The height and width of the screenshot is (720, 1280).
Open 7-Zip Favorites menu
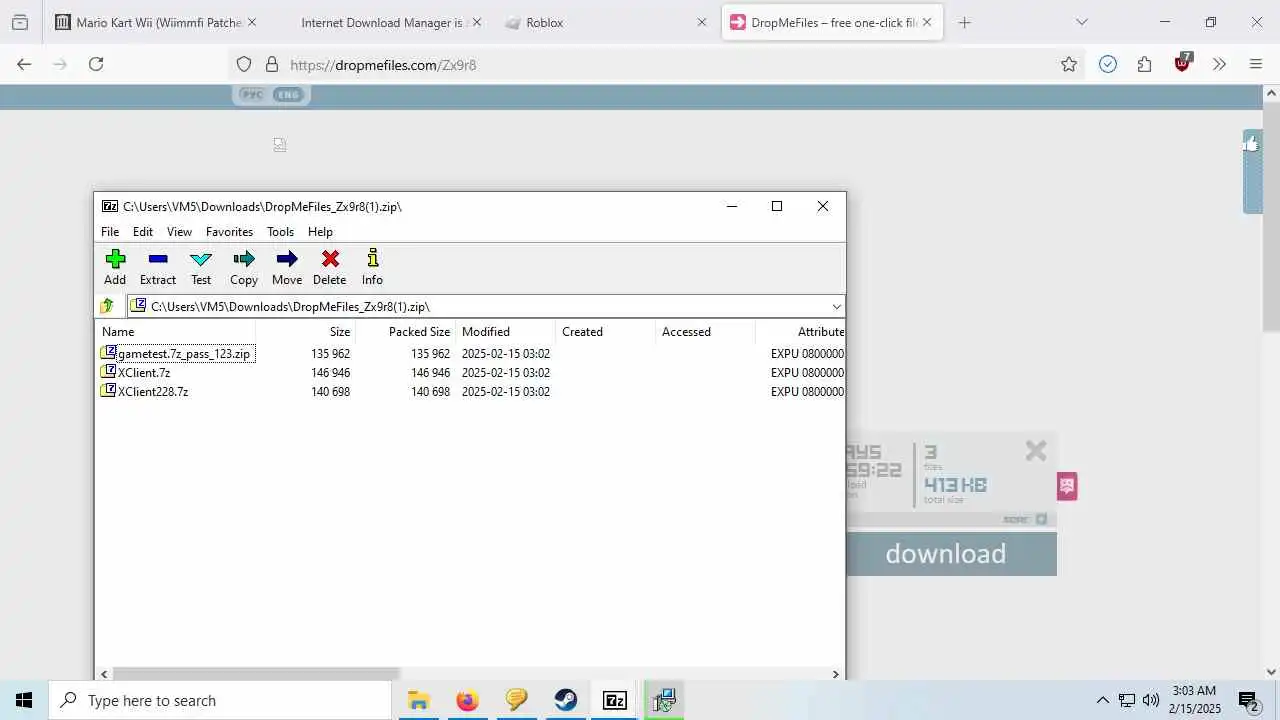(x=229, y=232)
